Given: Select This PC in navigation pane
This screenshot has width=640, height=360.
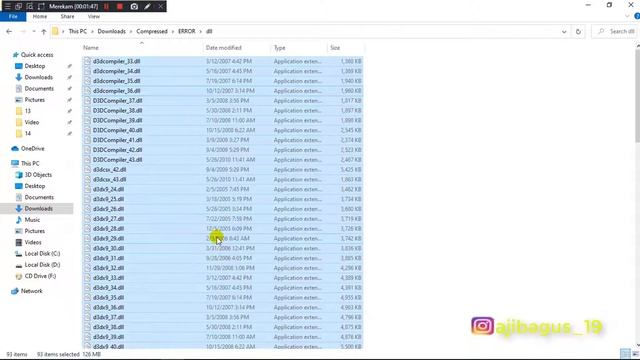Looking at the screenshot, I should point(30,163).
